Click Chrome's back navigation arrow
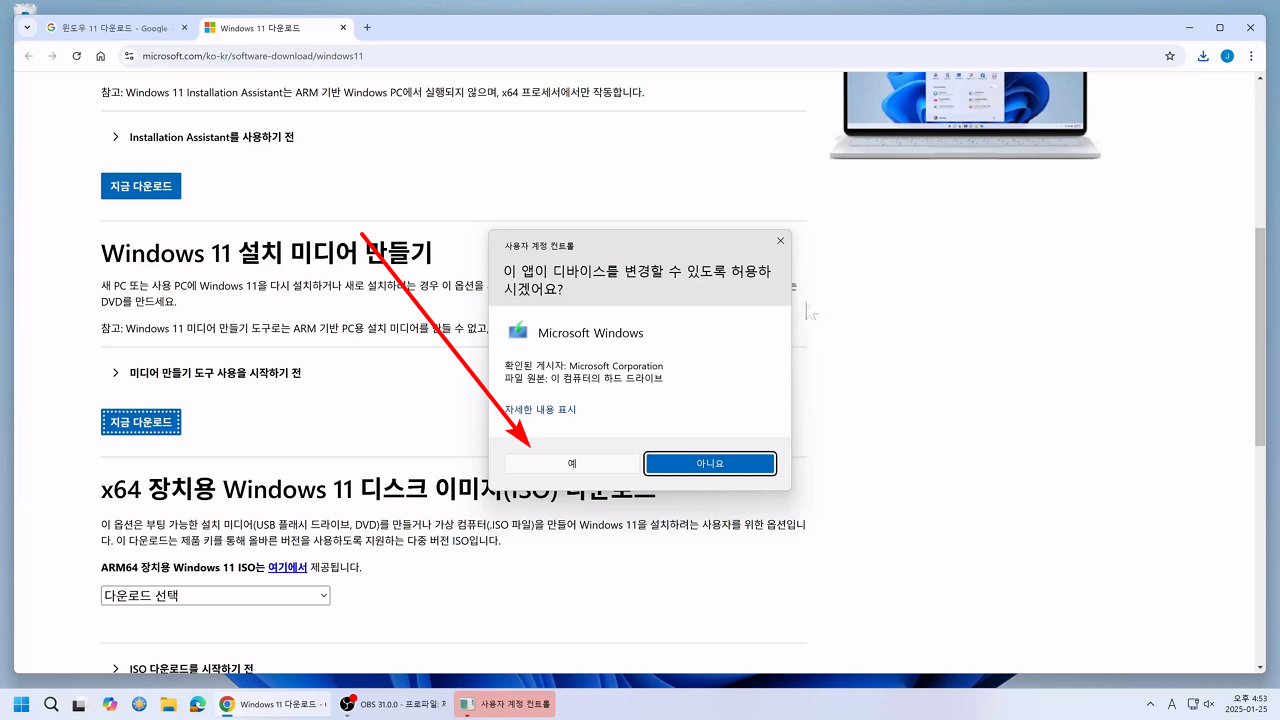This screenshot has height=720, width=1280. [x=28, y=56]
